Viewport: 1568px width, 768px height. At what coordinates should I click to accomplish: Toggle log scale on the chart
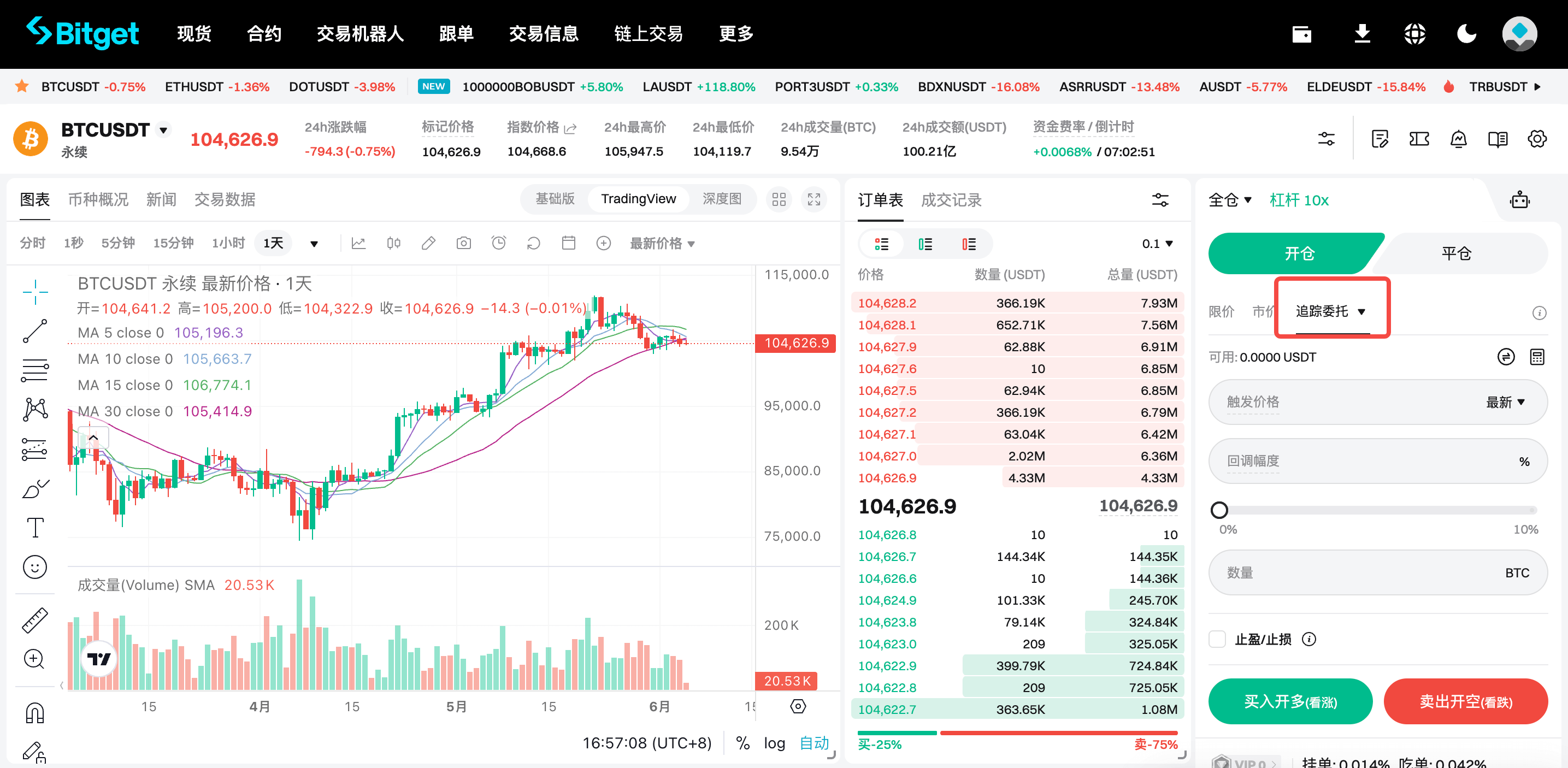(x=774, y=743)
